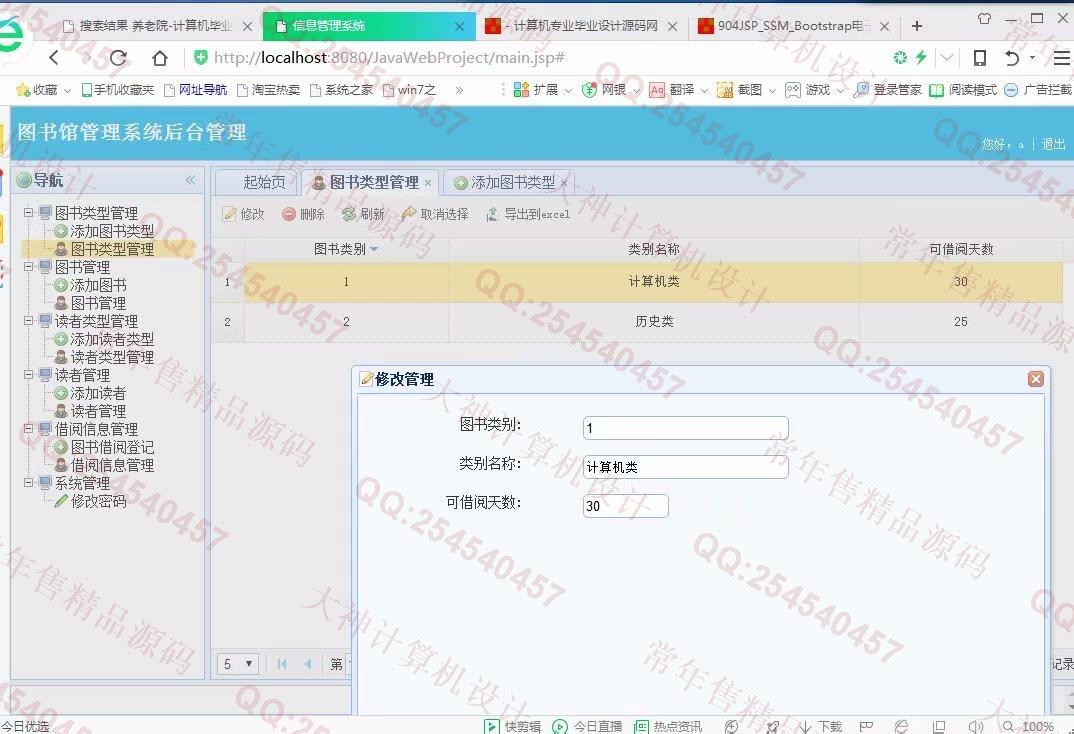Expand the bookmarks overflow chevron

coord(459,90)
